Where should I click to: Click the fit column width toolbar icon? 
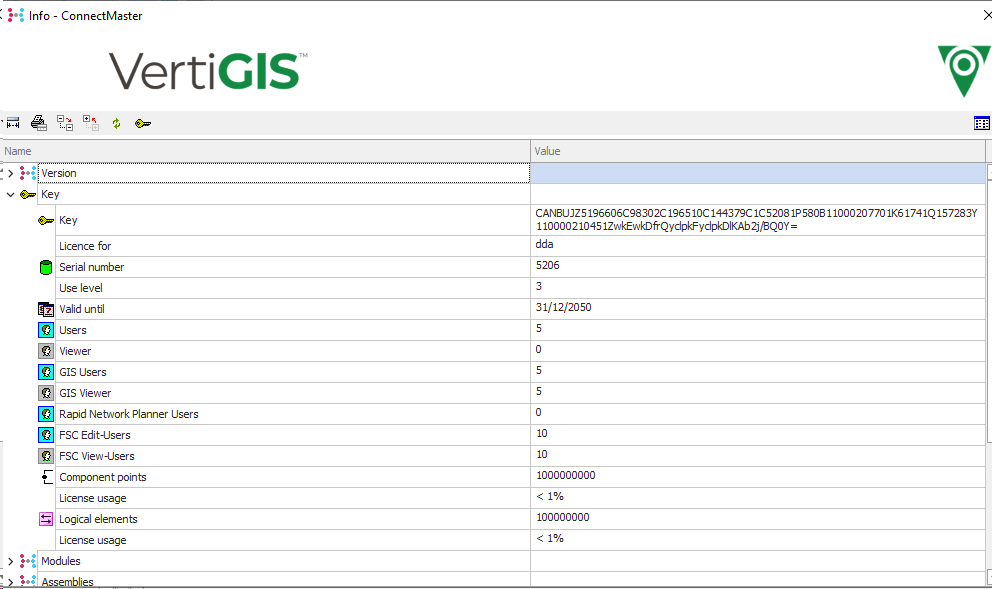click(13, 123)
